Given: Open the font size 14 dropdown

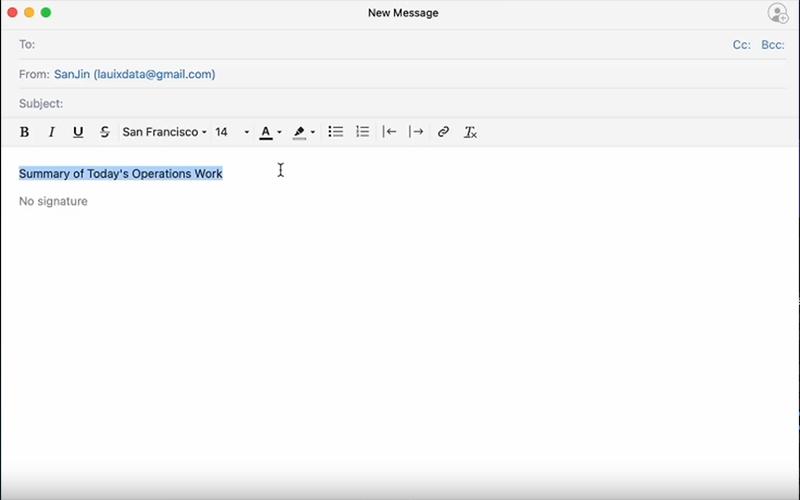Looking at the screenshot, I should point(232,132).
